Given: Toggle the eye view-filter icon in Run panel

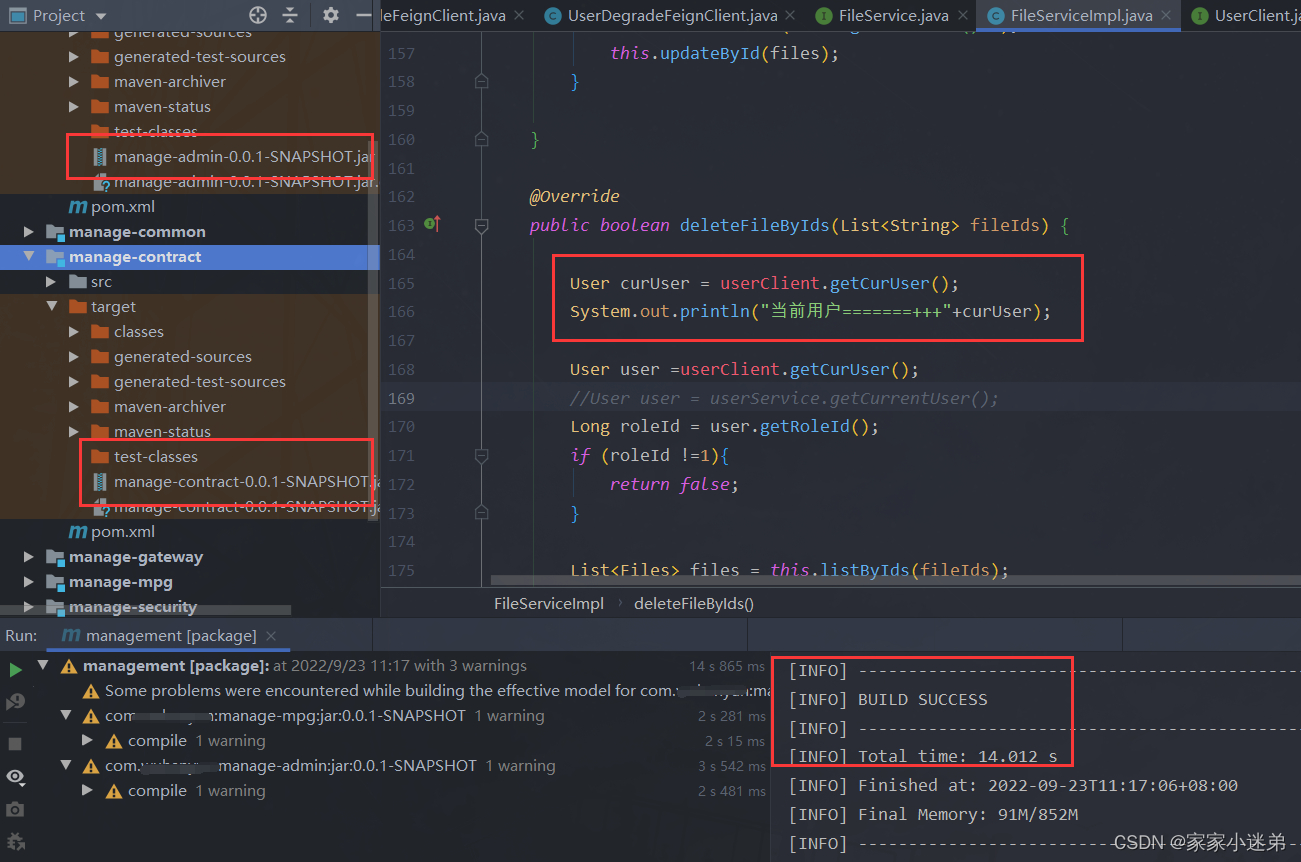Looking at the screenshot, I should point(15,776).
